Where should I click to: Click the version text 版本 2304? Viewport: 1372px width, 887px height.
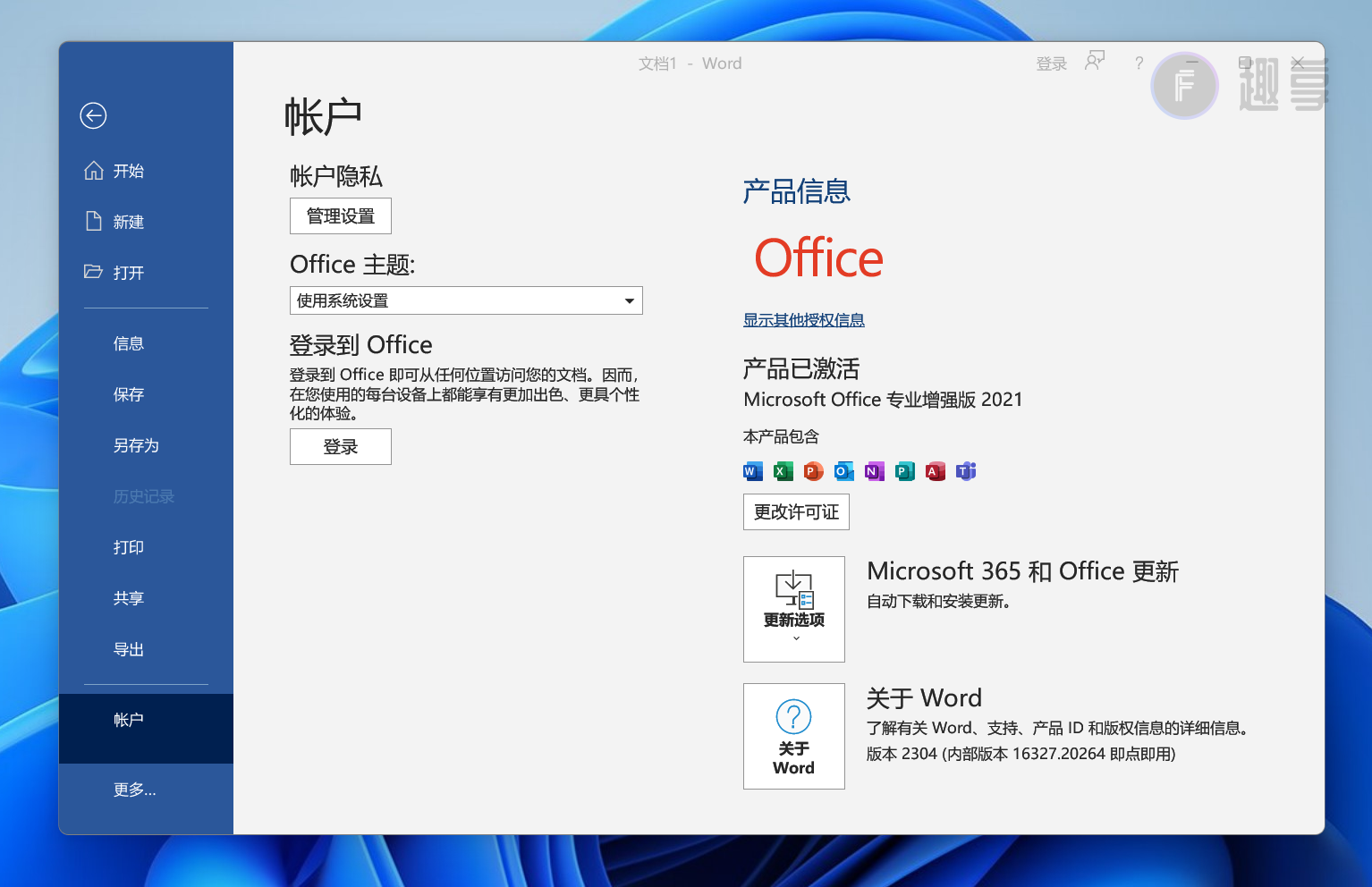[x=902, y=754]
